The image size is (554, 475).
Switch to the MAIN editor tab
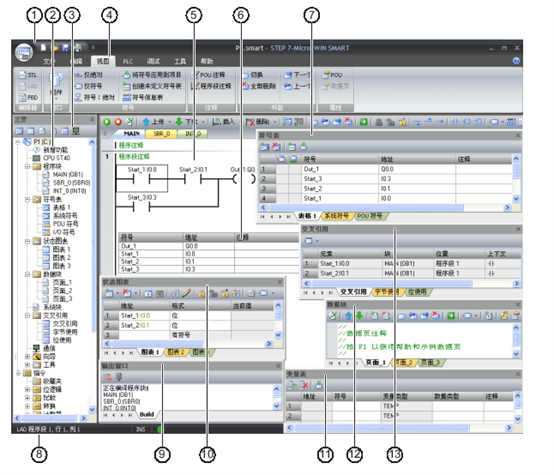click(x=132, y=134)
